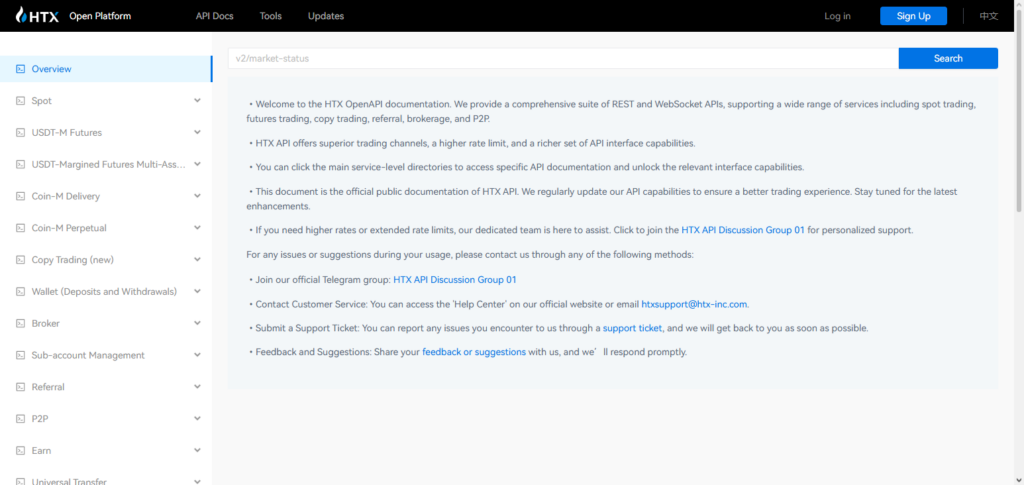Open the API Docs menu
The height and width of the screenshot is (485, 1024).
[214, 16]
